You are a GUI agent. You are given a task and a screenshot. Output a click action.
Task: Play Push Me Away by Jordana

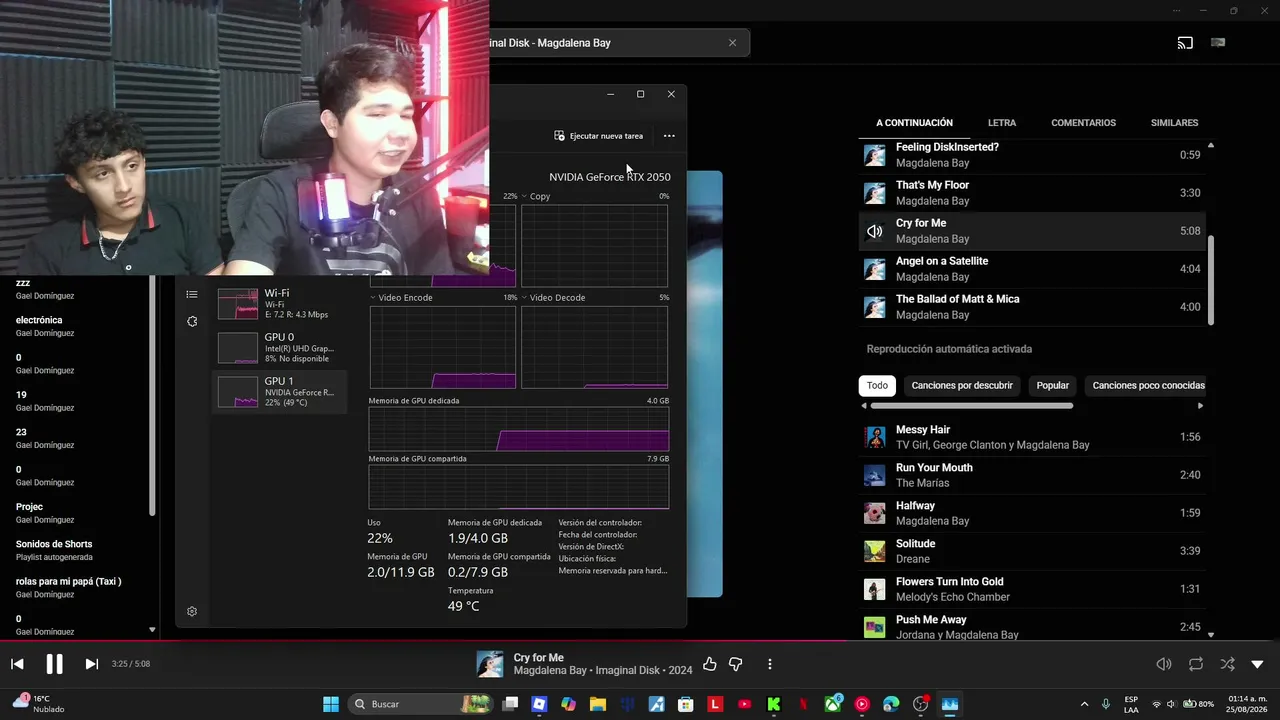click(1032, 627)
